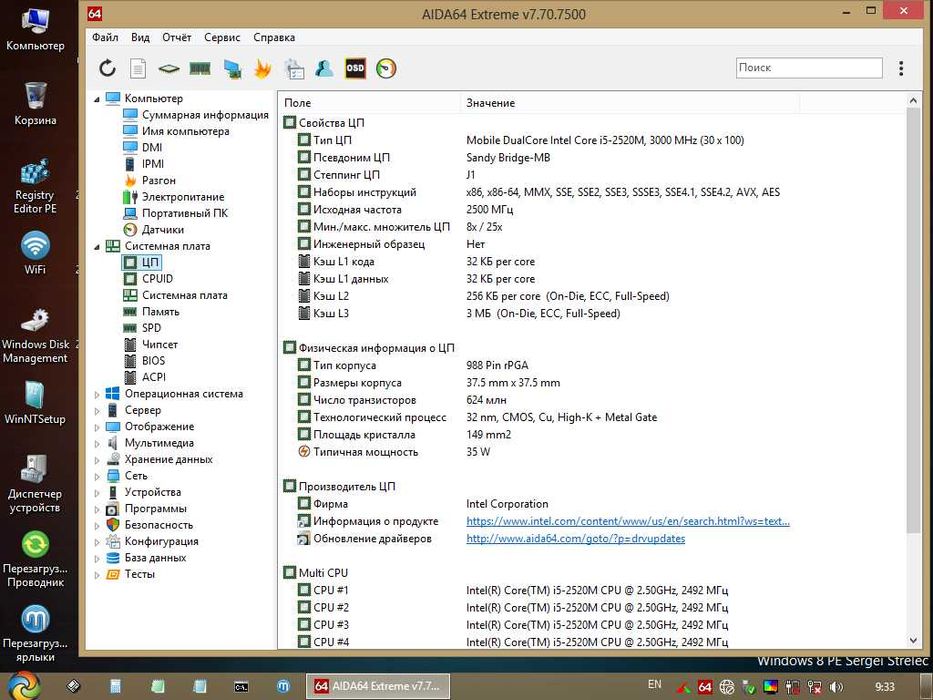Viewport: 933px width, 700px height.
Task: Collapse the Системная плата parent node
Action: tap(97, 246)
